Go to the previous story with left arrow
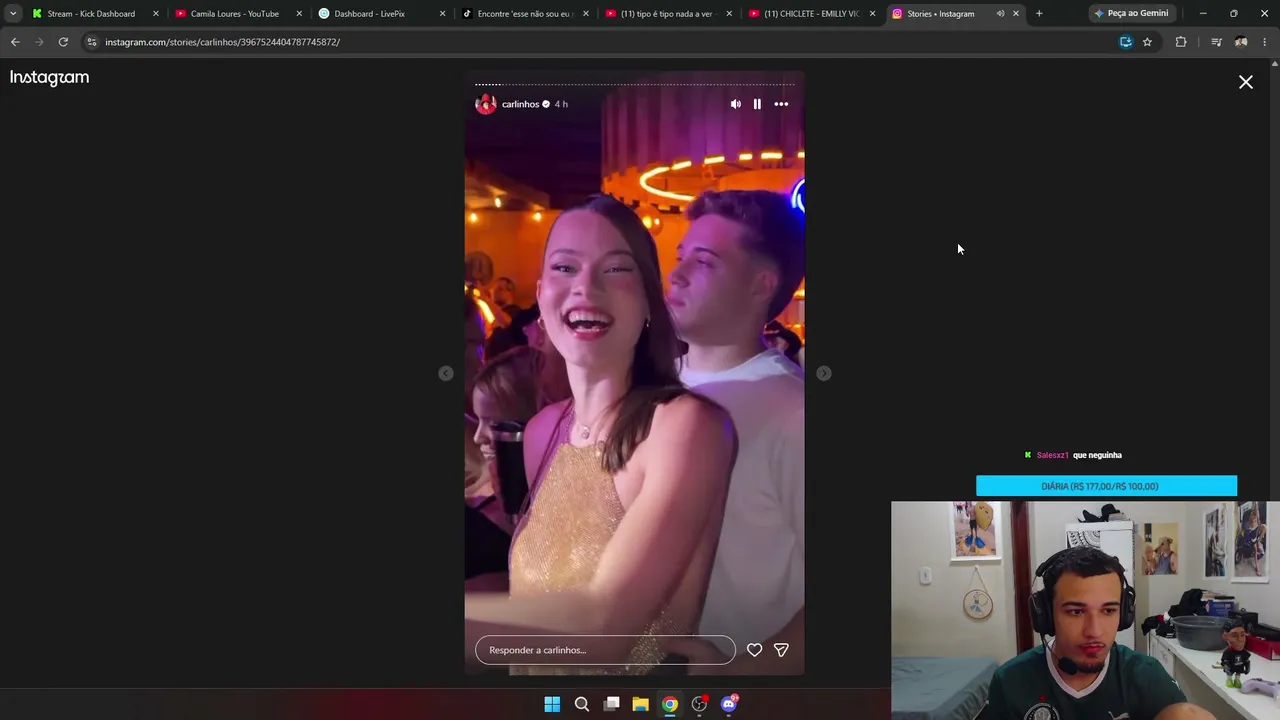The width and height of the screenshot is (1280, 720). click(x=446, y=373)
